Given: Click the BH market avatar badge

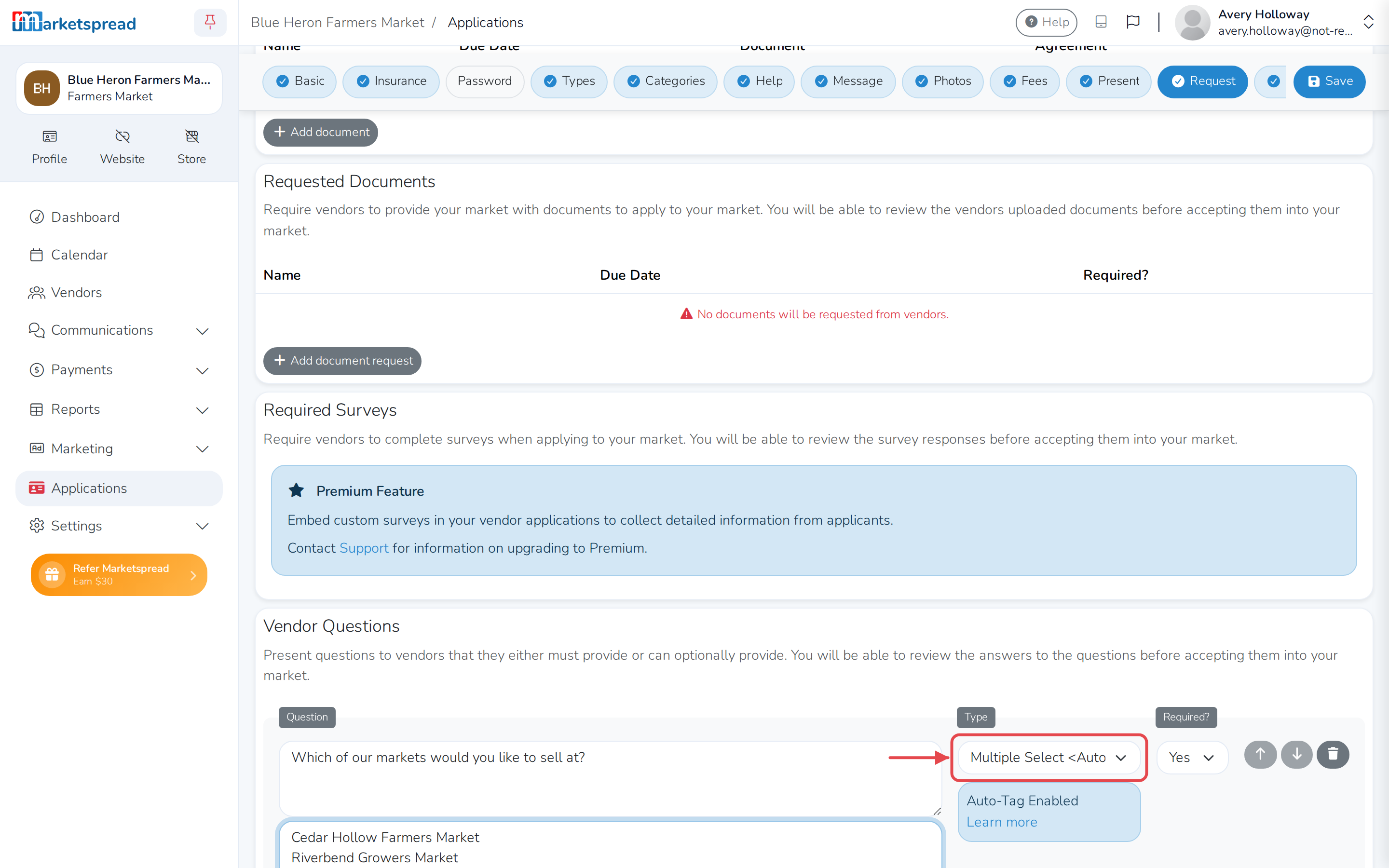Looking at the screenshot, I should point(42,88).
